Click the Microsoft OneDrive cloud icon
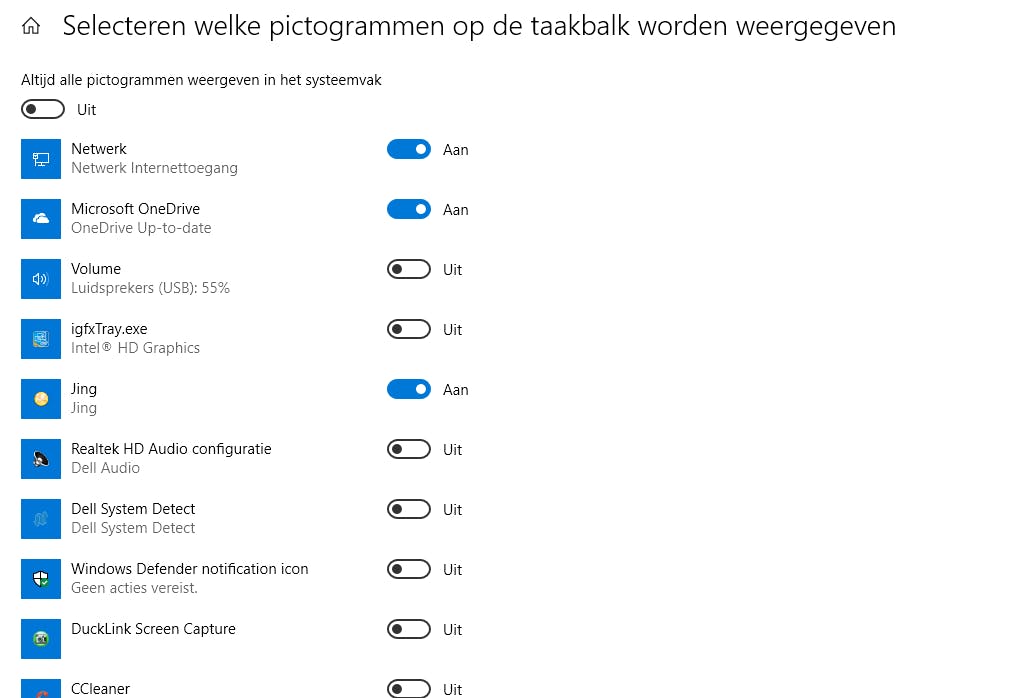The width and height of the screenshot is (1015, 698). pos(41,219)
